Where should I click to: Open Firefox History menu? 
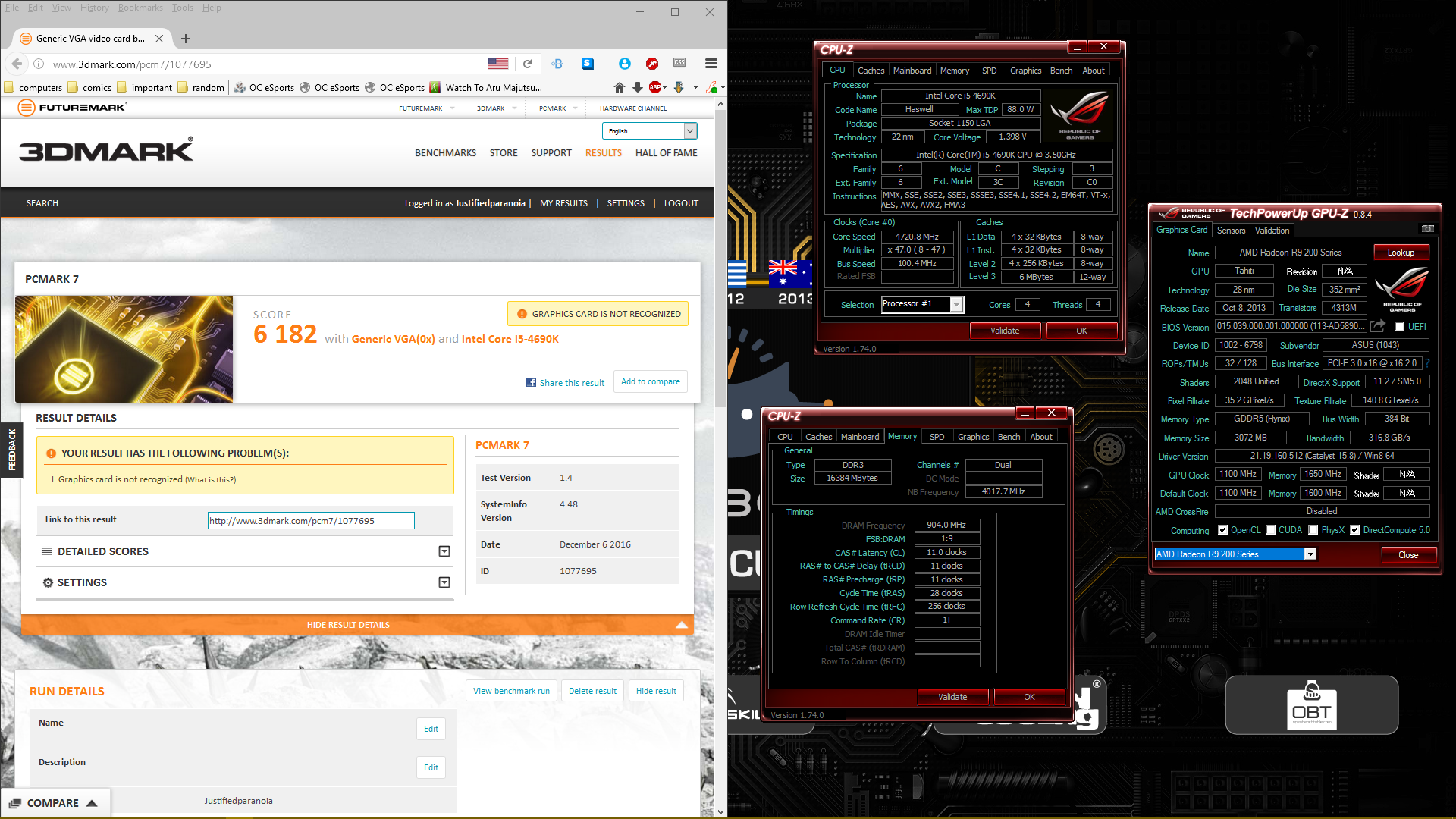click(x=94, y=8)
